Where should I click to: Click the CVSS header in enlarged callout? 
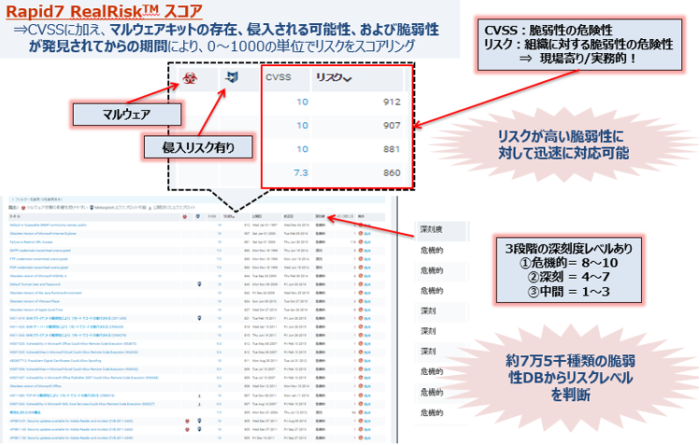tap(278, 77)
